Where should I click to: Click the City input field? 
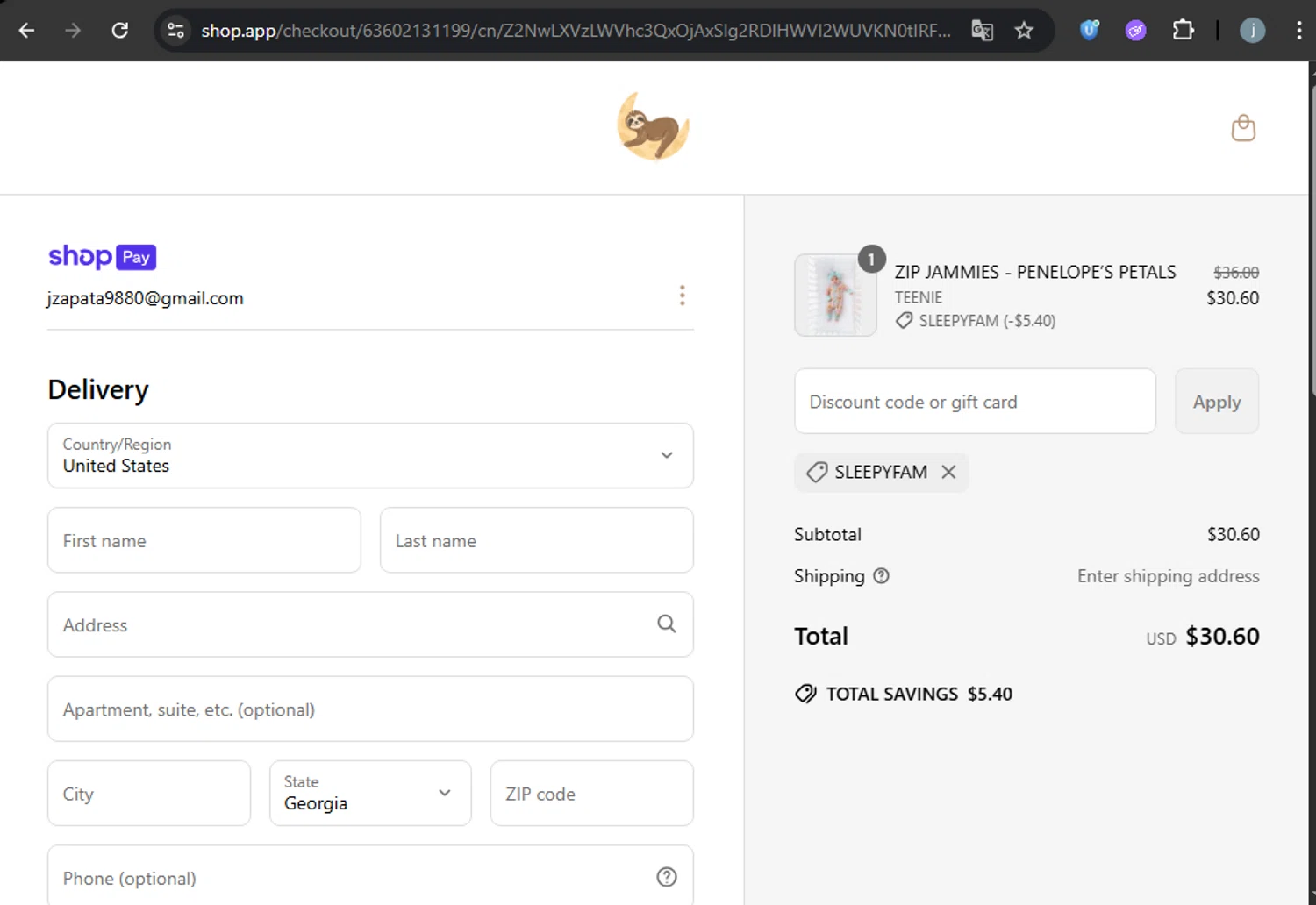pos(149,793)
